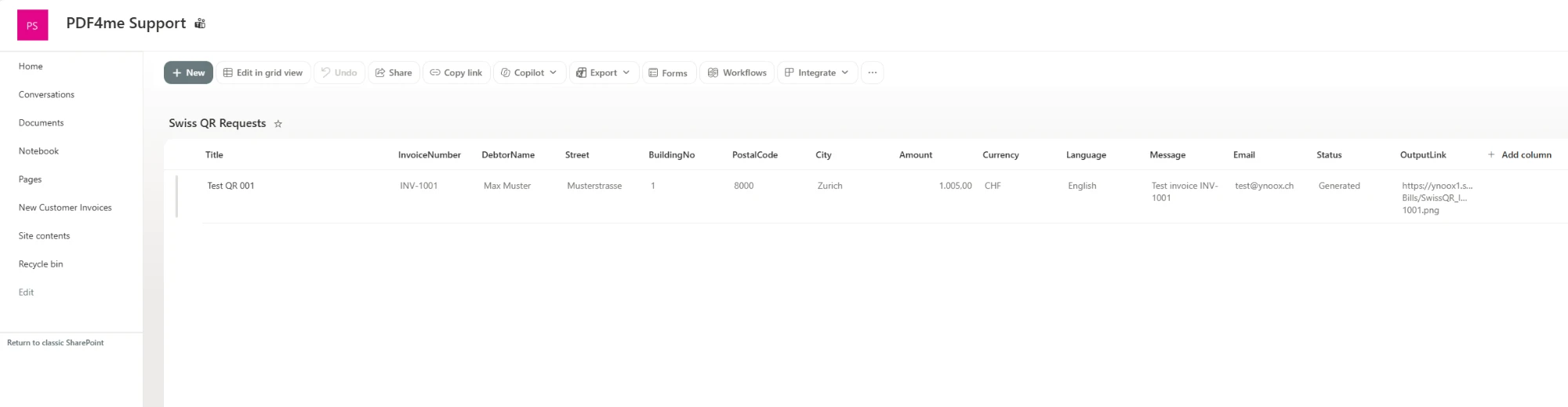Click the OutputLink column header
Image resolution: width=1568 pixels, height=407 pixels.
(x=1423, y=155)
